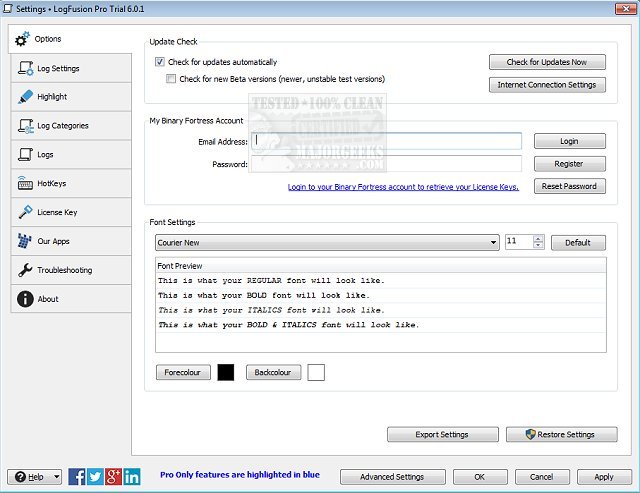This screenshot has width=640, height=493.
Task: Click the BOLD & ITALICS preview line
Action: (380, 325)
